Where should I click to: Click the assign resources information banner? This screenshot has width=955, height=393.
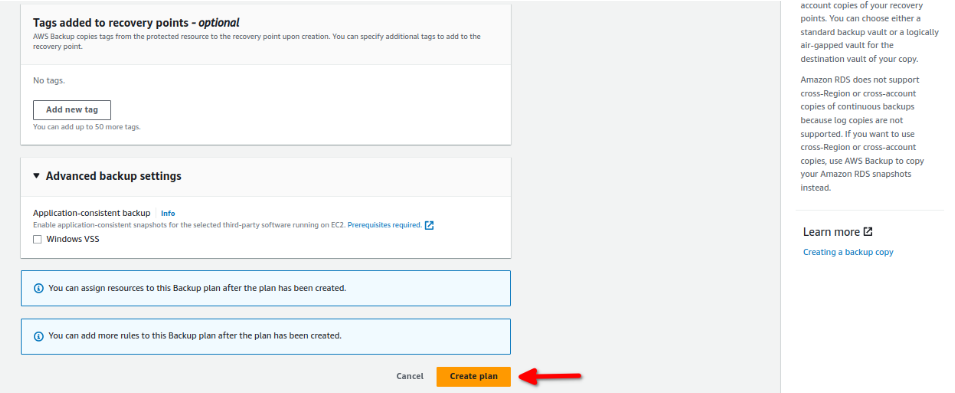pyautogui.click(x=266, y=288)
